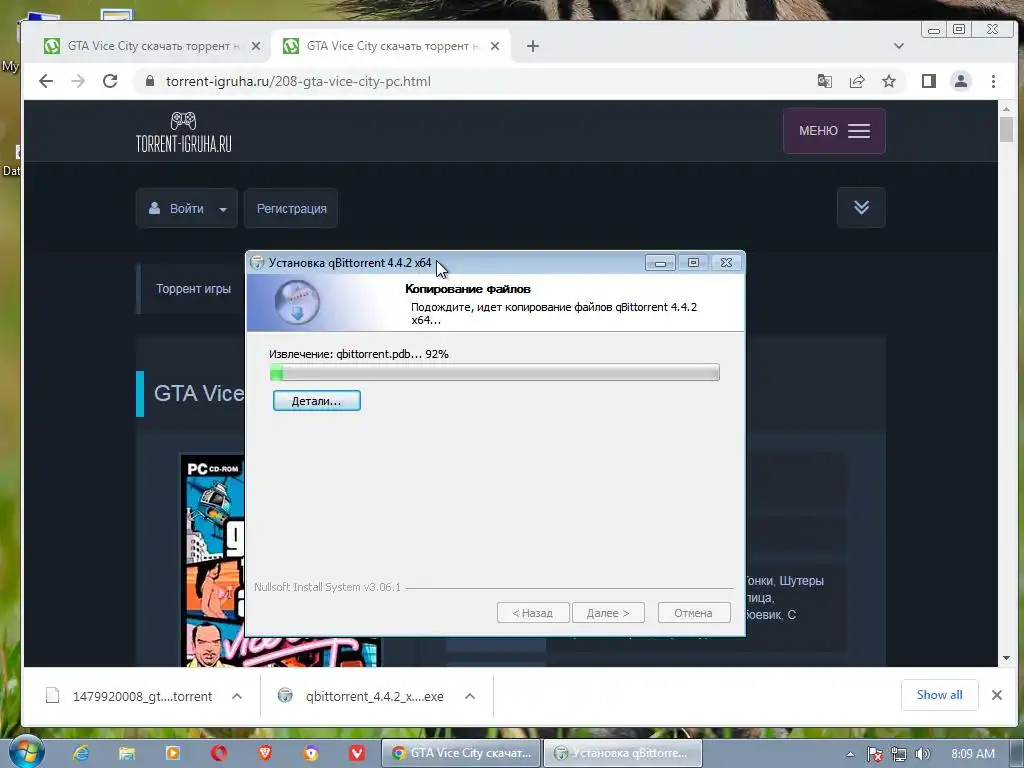The image size is (1024, 768).
Task: Open a new Chrome tab
Action: pyautogui.click(x=533, y=46)
